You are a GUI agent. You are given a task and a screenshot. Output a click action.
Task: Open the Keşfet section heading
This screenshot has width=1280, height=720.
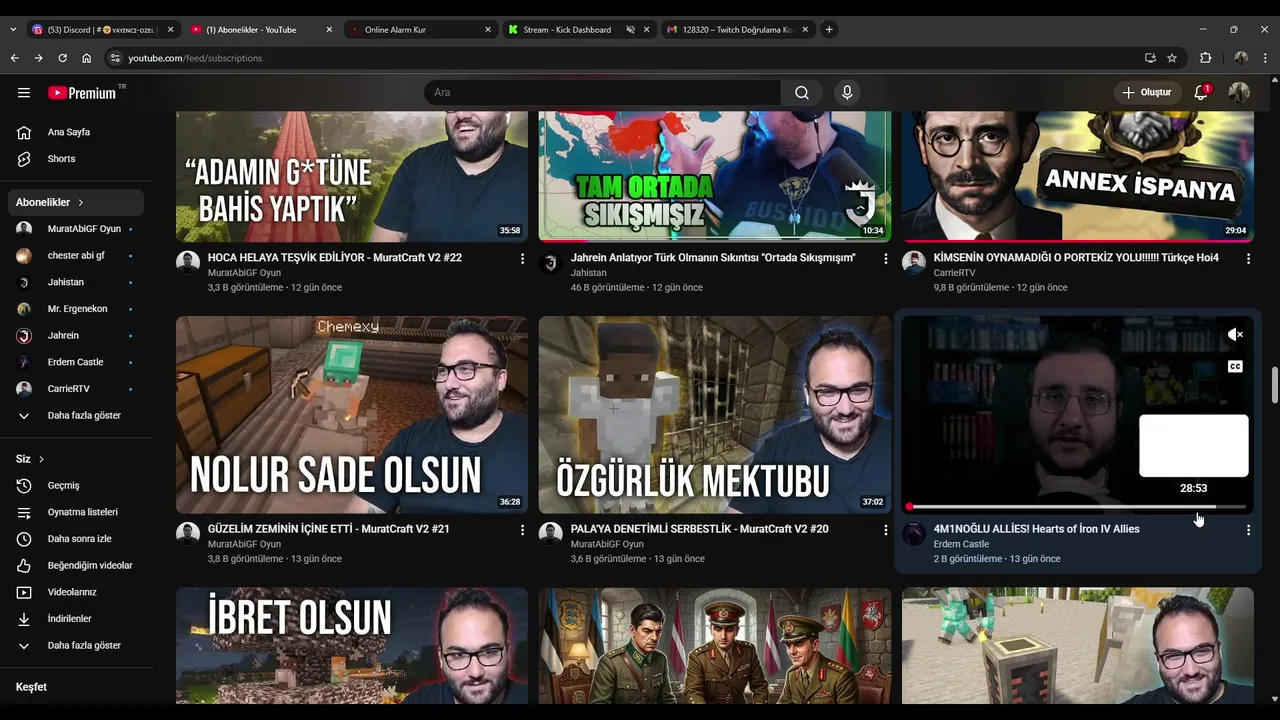[31, 687]
